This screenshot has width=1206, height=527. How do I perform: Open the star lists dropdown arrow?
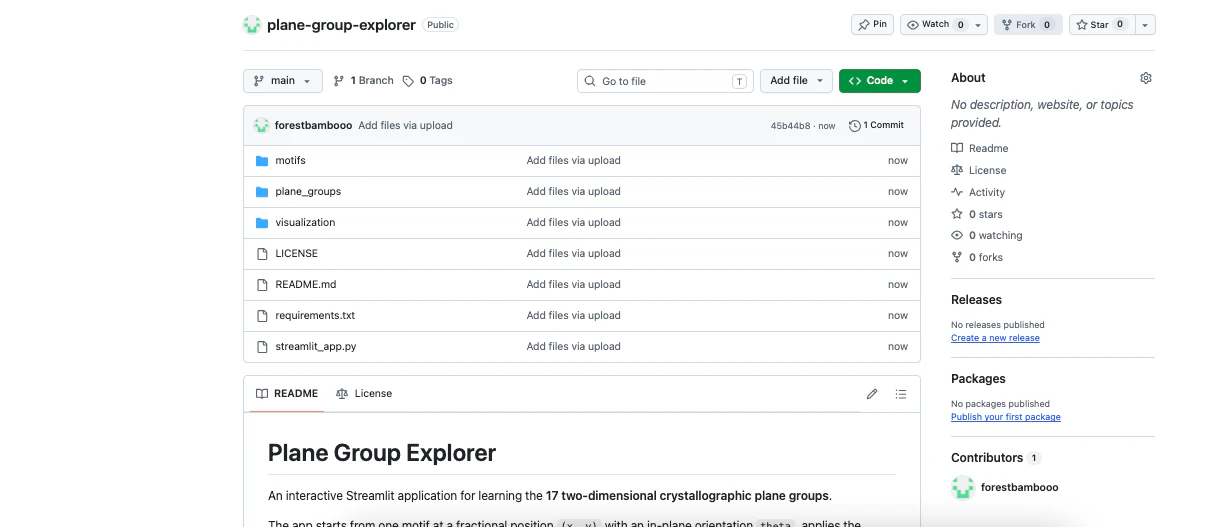pos(1144,25)
